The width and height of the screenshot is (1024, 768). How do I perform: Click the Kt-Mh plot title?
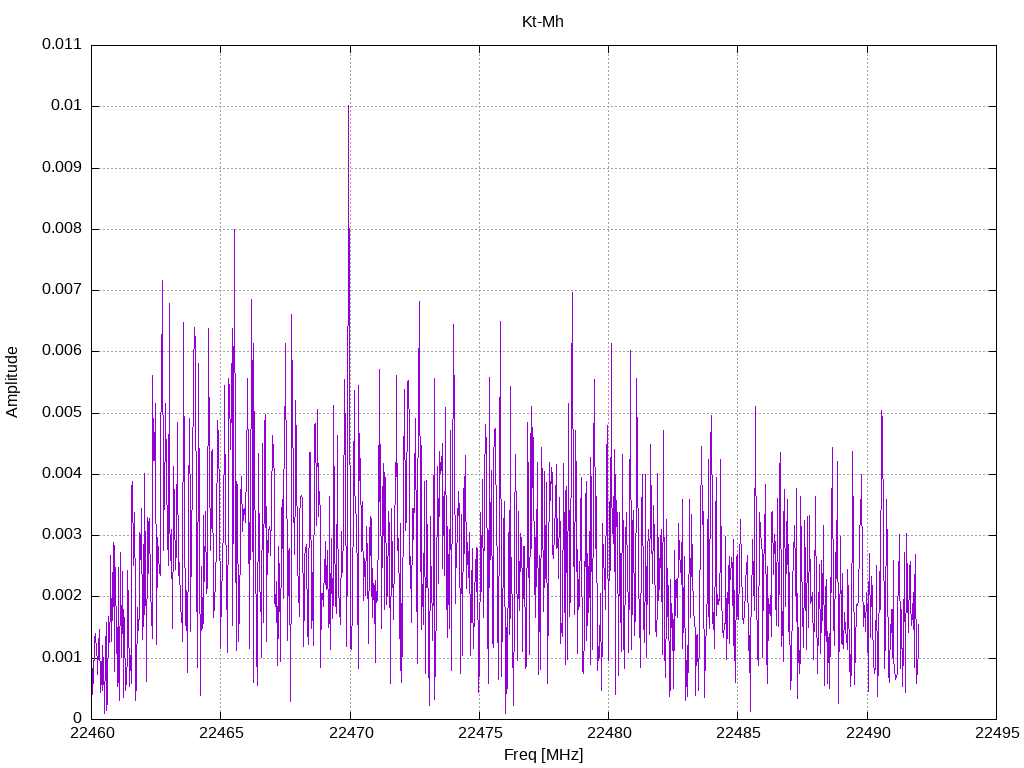(543, 21)
